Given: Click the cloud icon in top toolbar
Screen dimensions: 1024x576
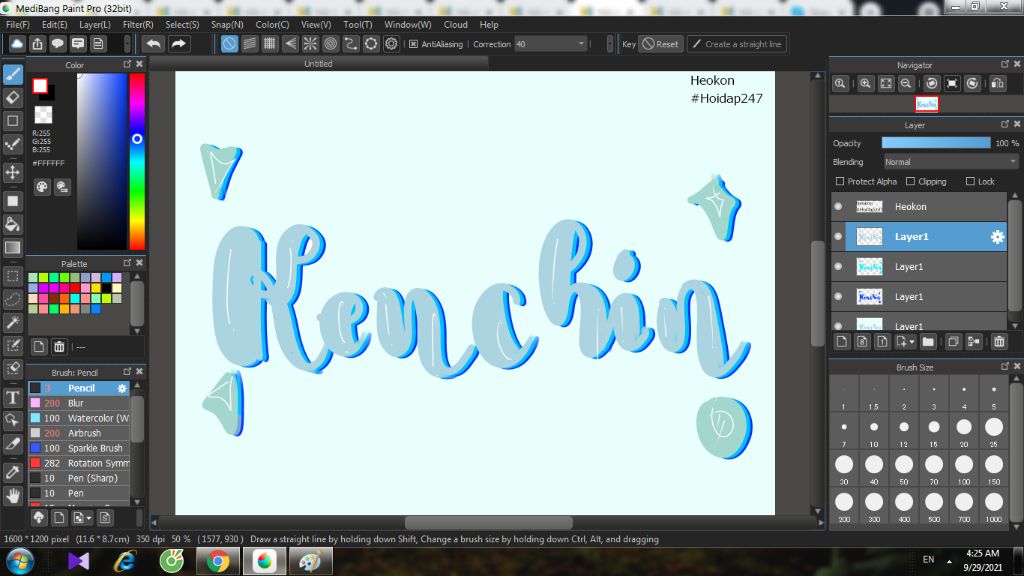Looking at the screenshot, I should (x=17, y=44).
